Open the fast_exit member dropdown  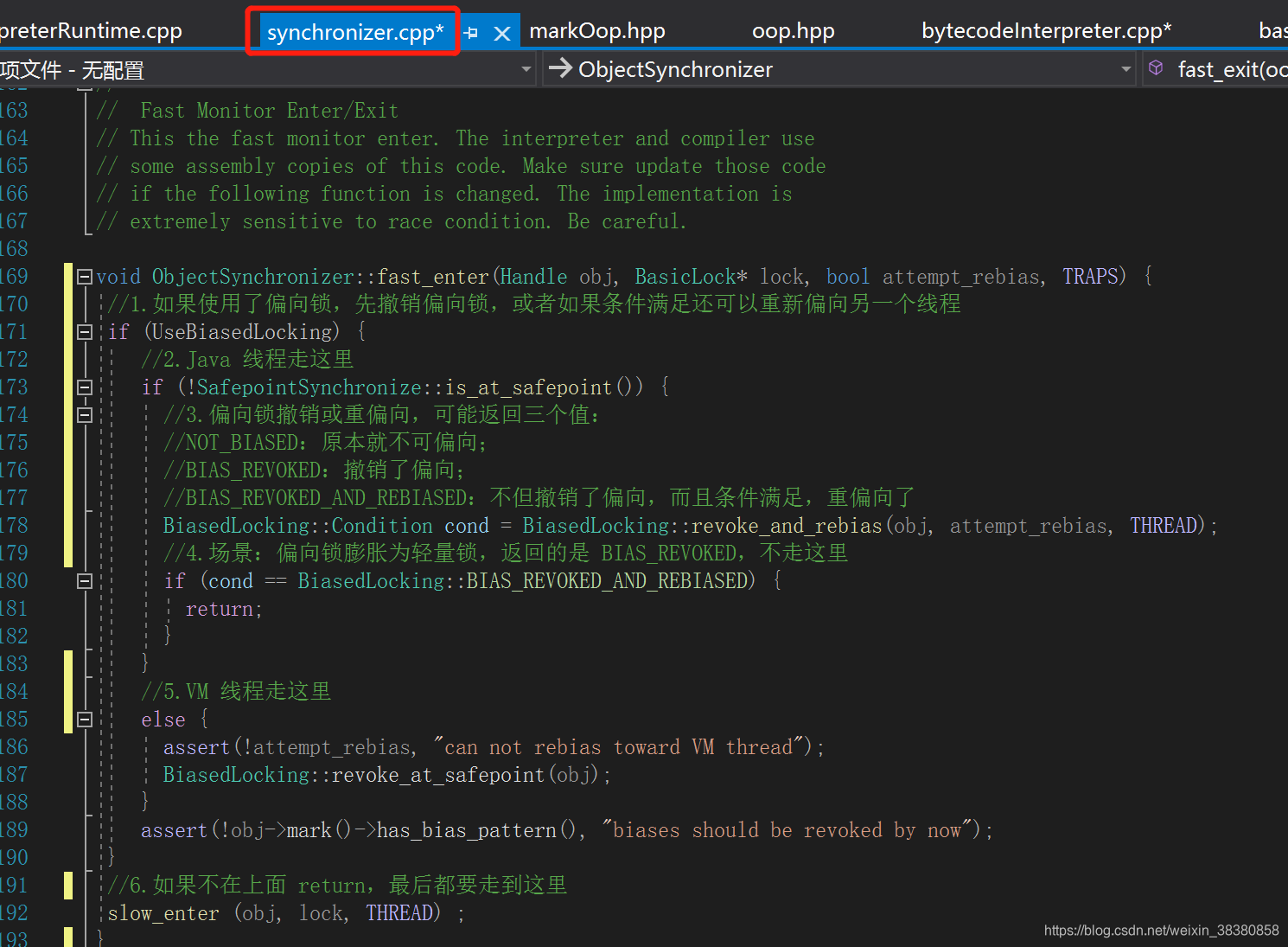[x=1216, y=69]
